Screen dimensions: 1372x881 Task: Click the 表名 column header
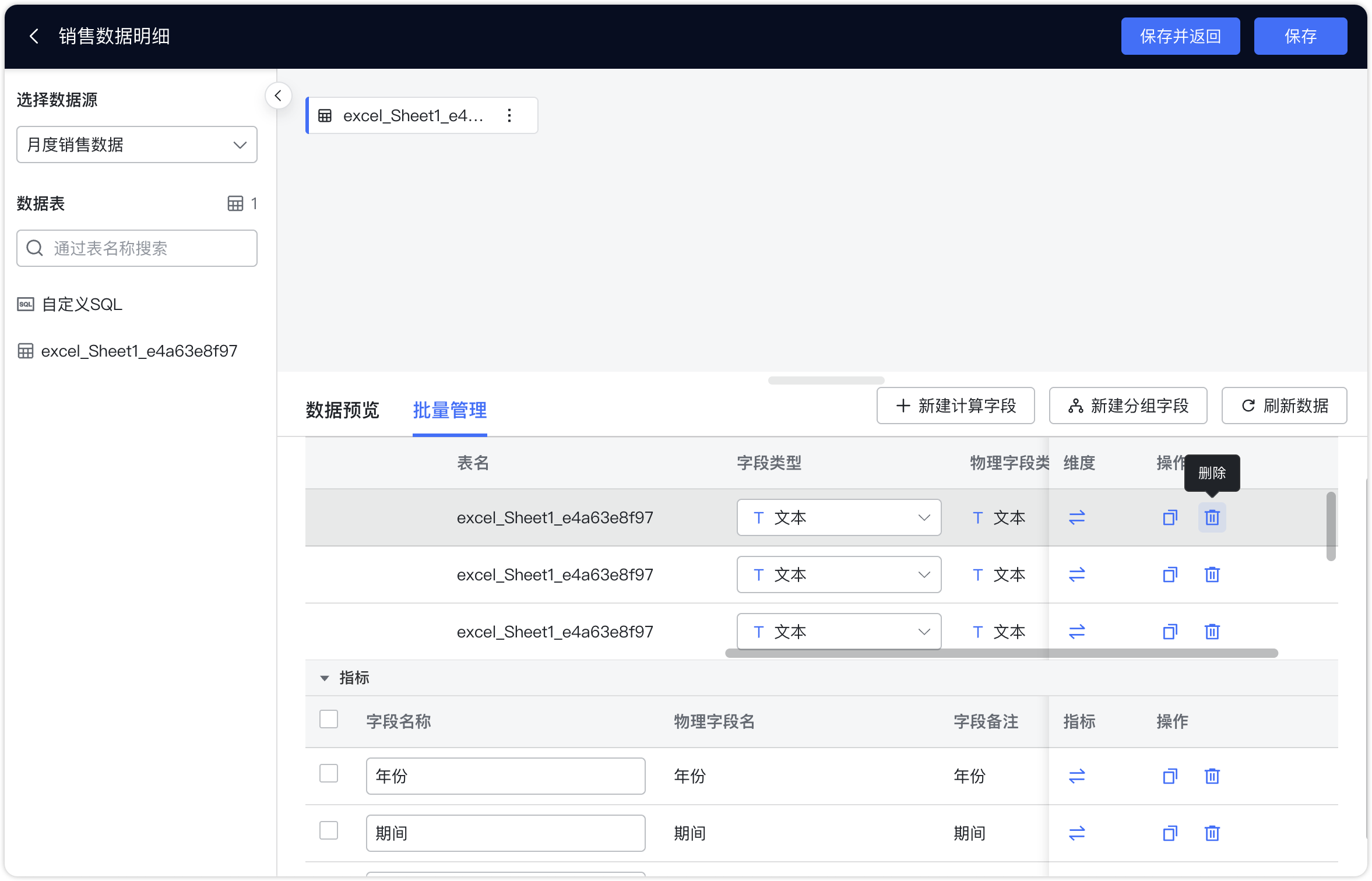(x=473, y=463)
